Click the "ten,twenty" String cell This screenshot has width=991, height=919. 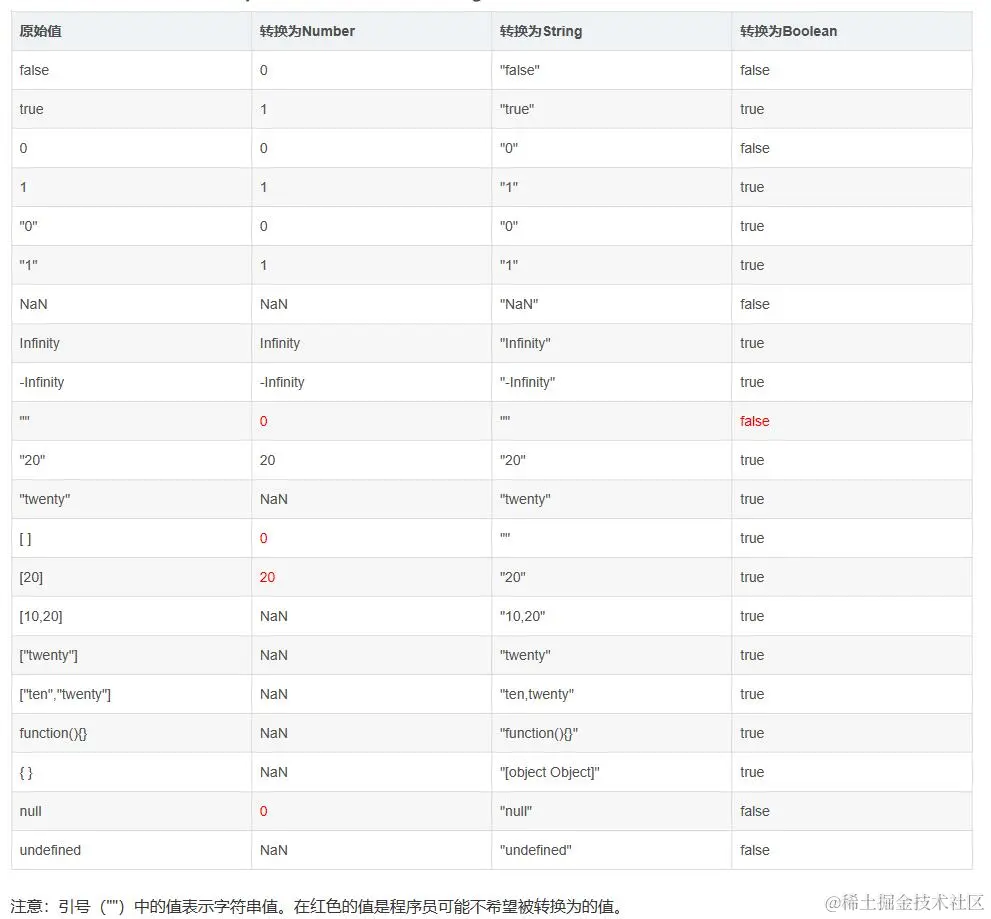[536, 694]
